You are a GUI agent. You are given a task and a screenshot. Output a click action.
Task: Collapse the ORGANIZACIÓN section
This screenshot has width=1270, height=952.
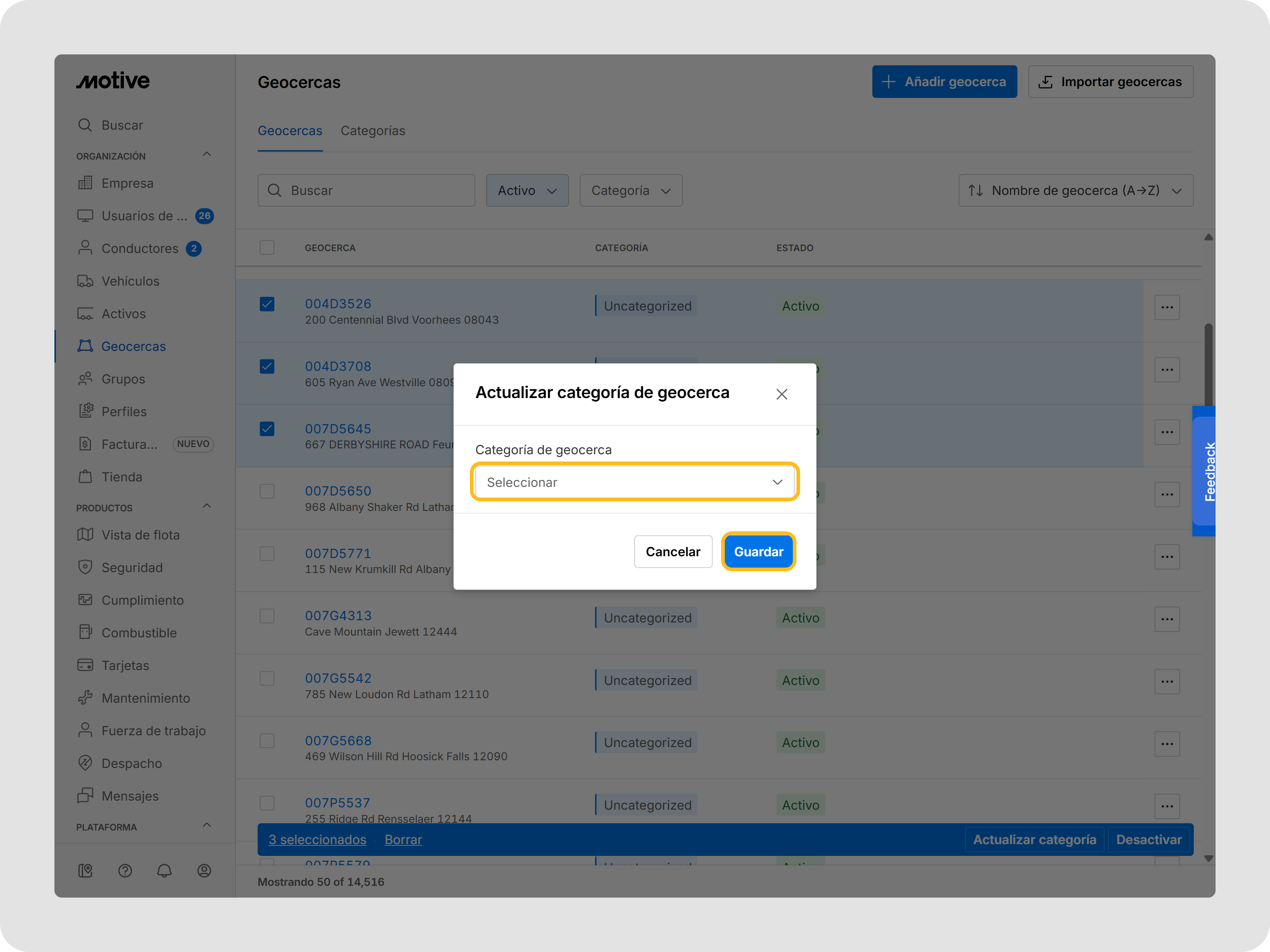click(x=207, y=154)
